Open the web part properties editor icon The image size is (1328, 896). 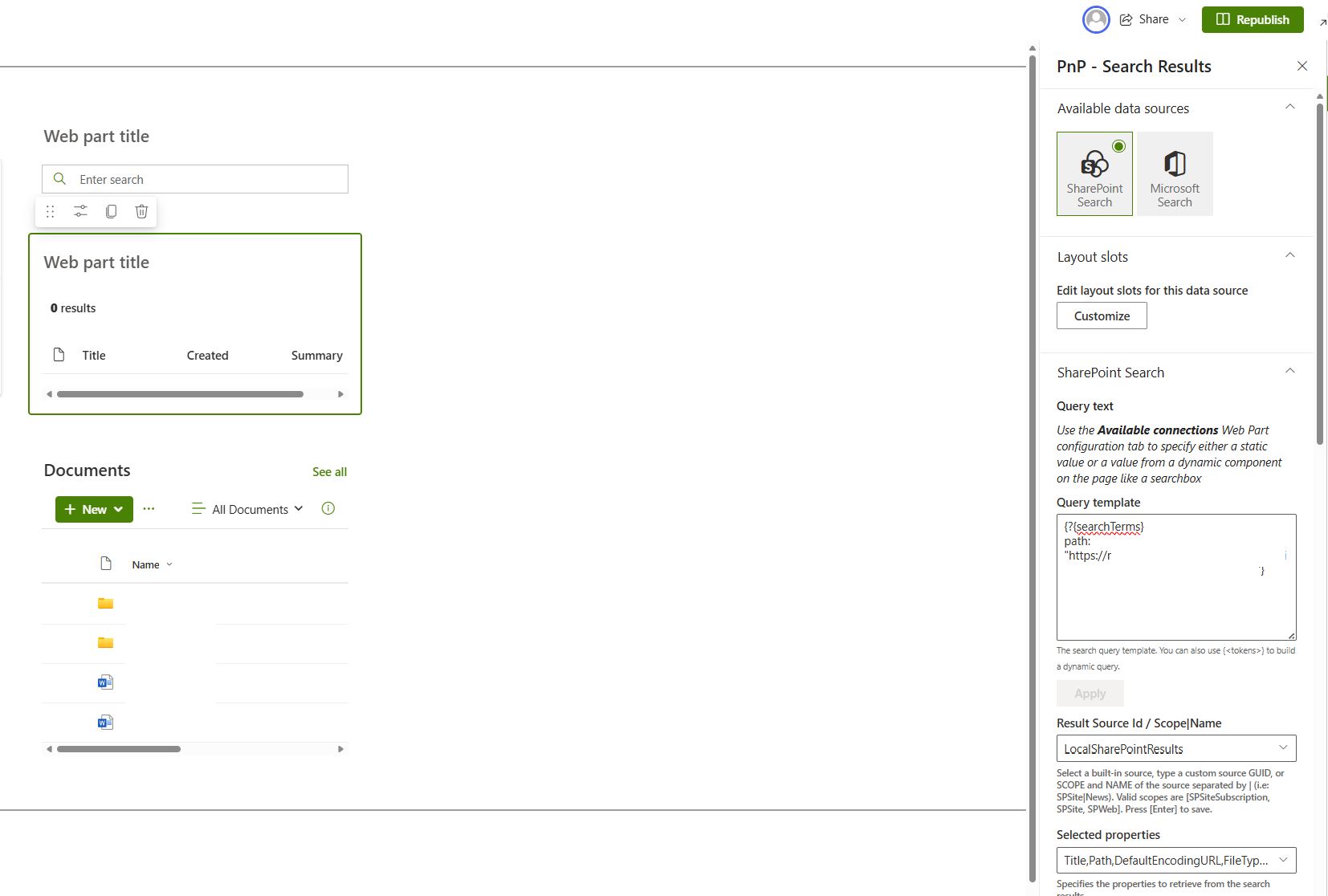pyautogui.click(x=80, y=211)
